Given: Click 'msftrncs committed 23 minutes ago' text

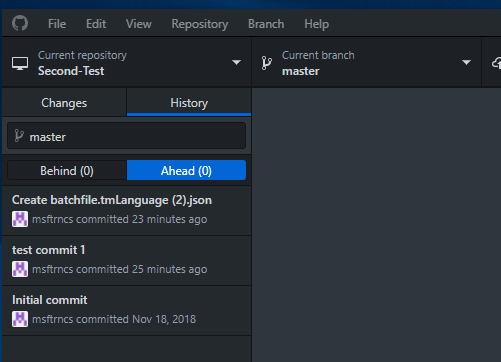Looking at the screenshot, I should tap(120, 219).
